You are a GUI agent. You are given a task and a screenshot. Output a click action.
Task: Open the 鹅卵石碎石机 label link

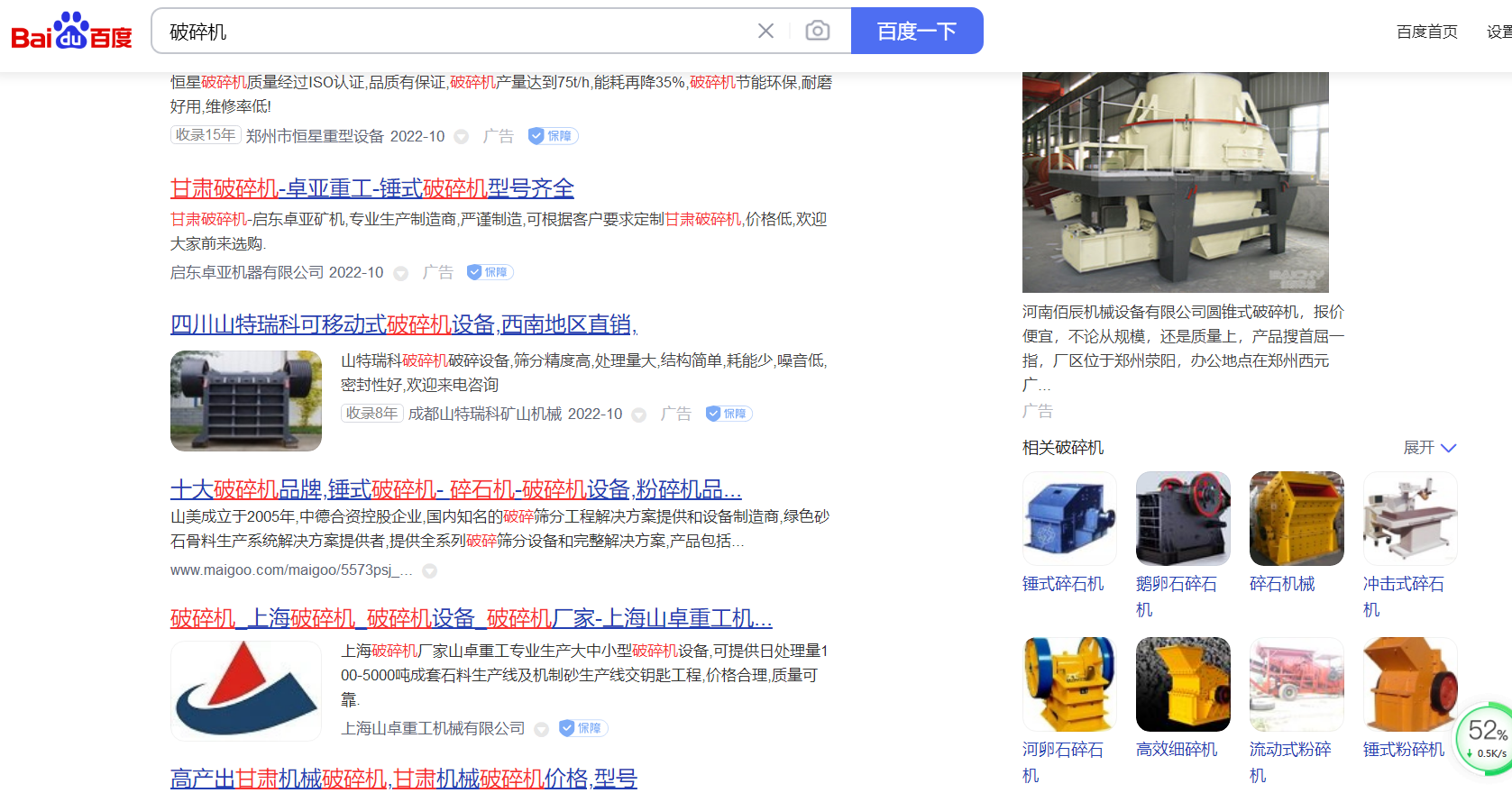click(1177, 597)
